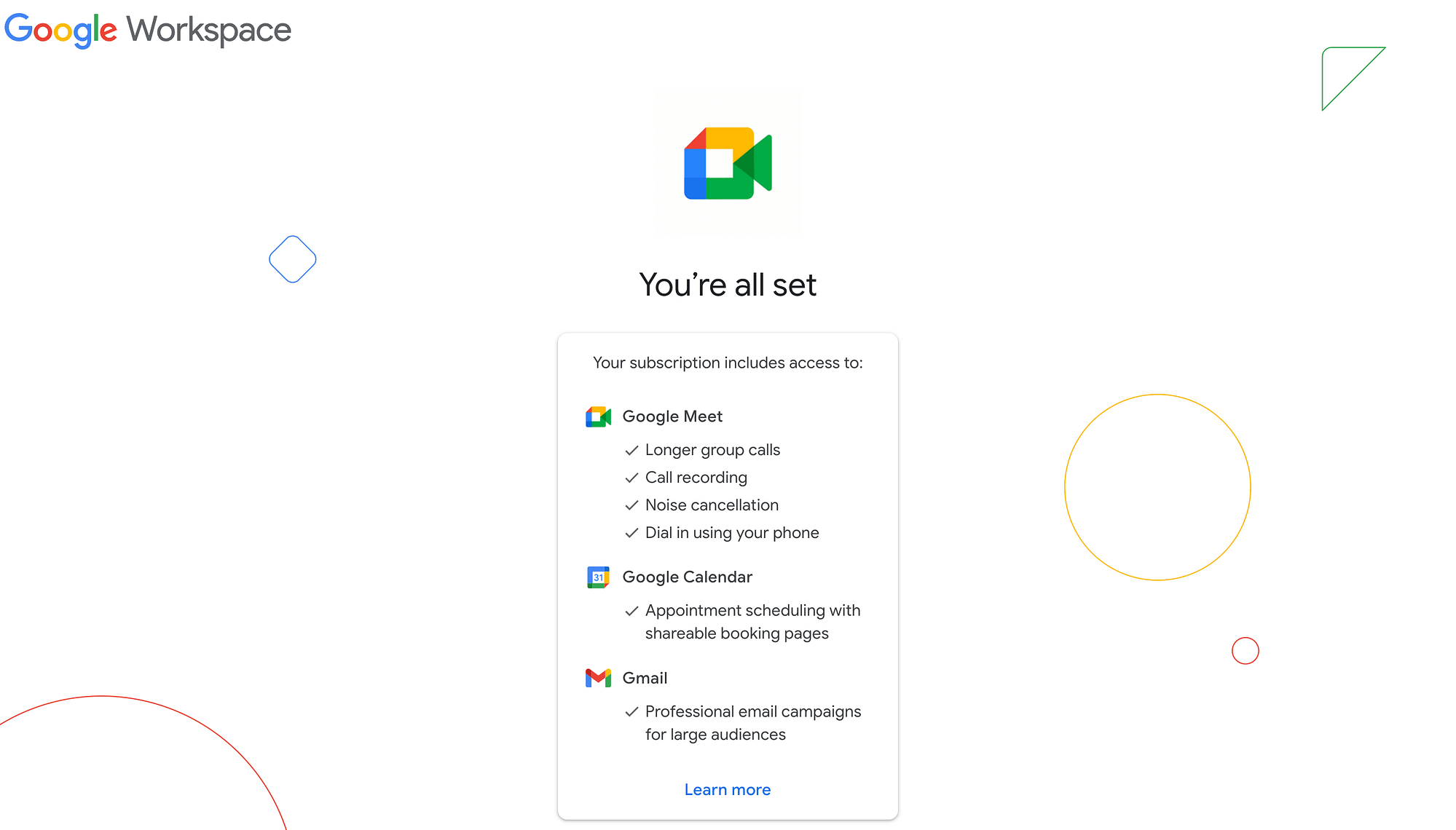The image size is (1456, 830).
Task: Click the "Call recording" feature text
Action: (x=696, y=478)
